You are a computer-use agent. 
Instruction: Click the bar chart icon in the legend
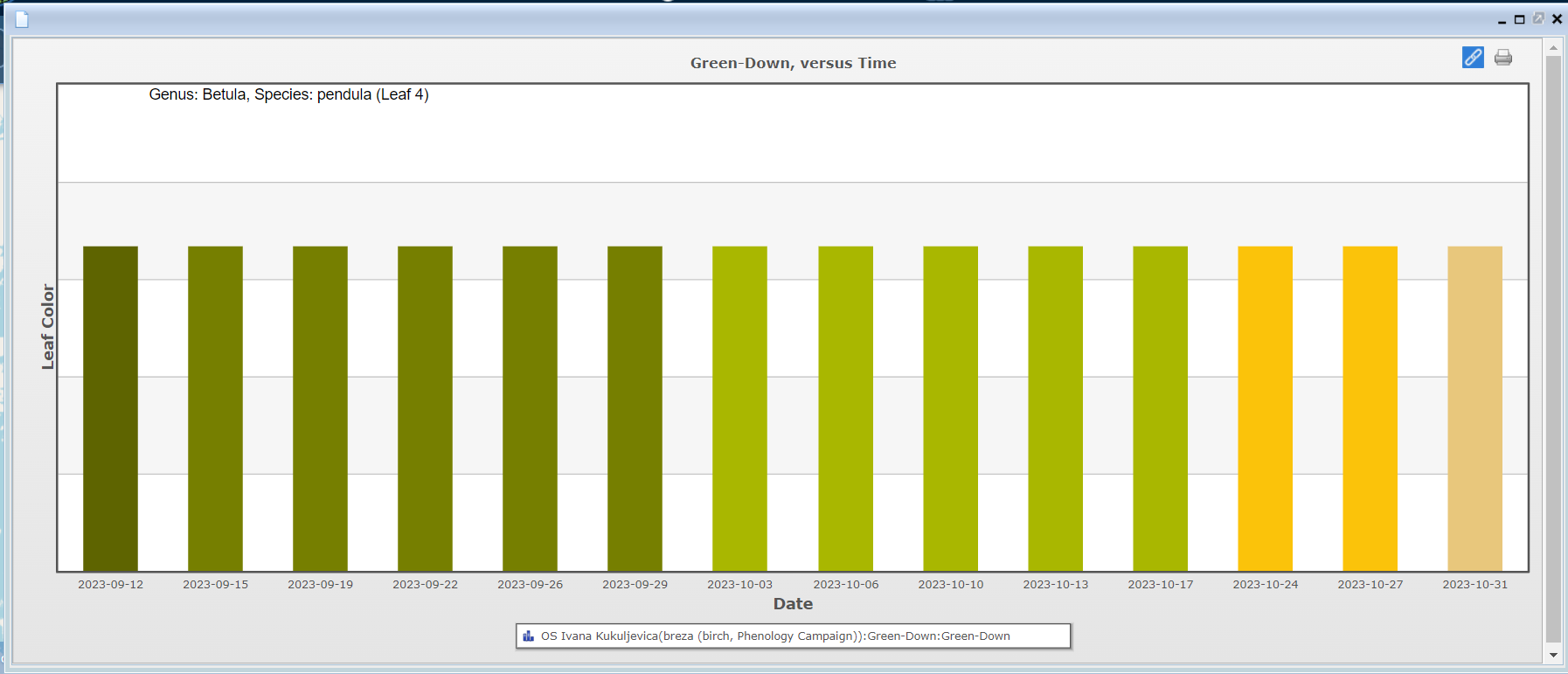pyautogui.click(x=528, y=636)
